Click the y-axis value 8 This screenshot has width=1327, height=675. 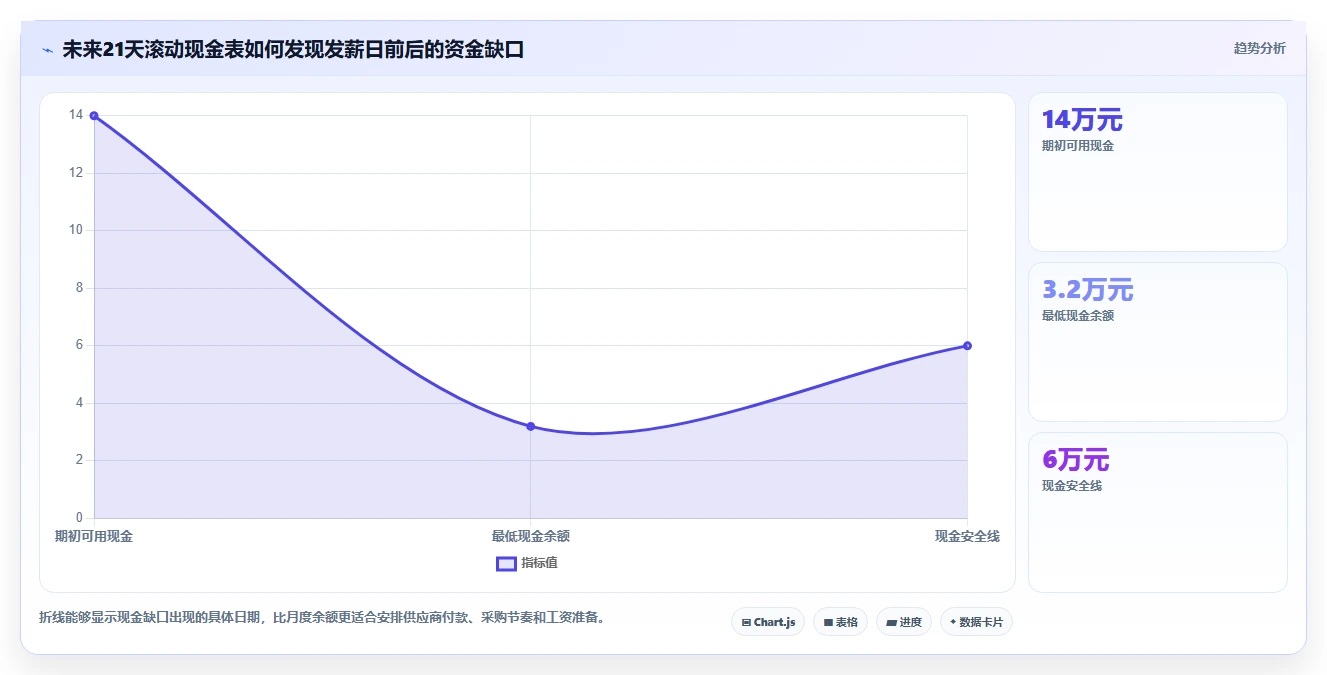point(80,288)
